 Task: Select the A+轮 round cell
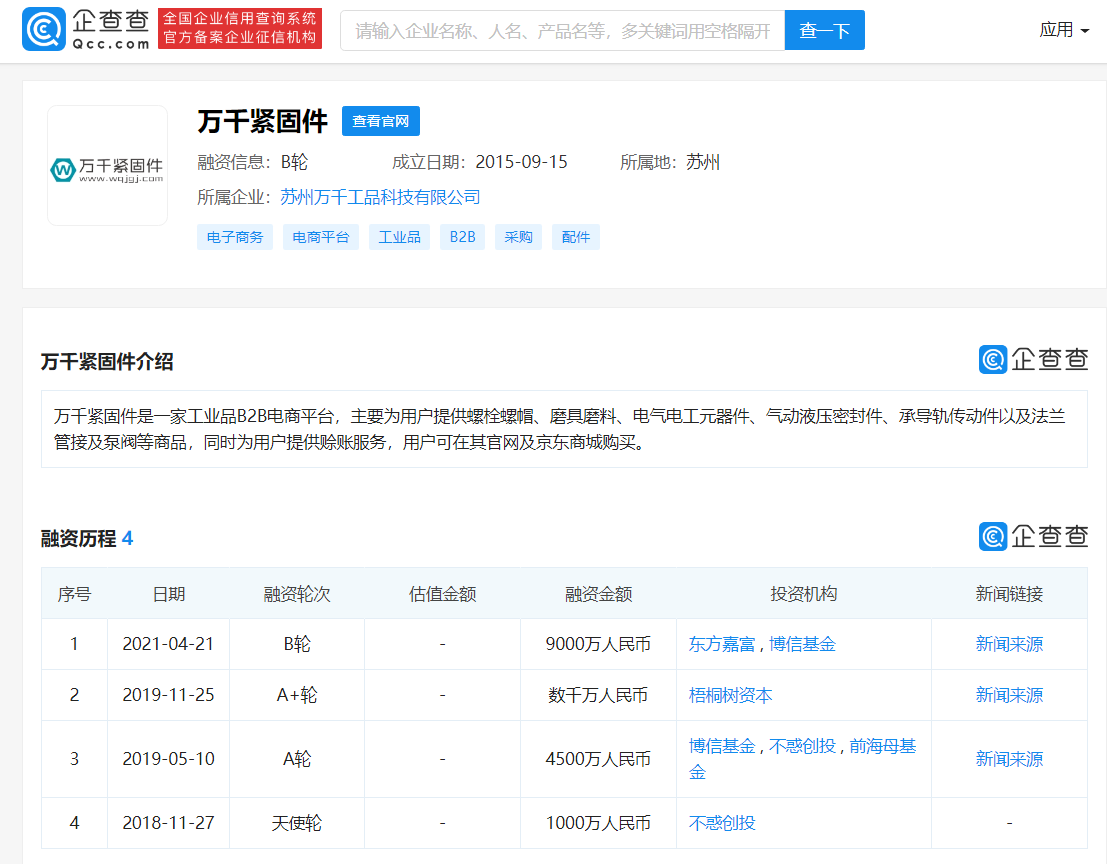point(297,695)
